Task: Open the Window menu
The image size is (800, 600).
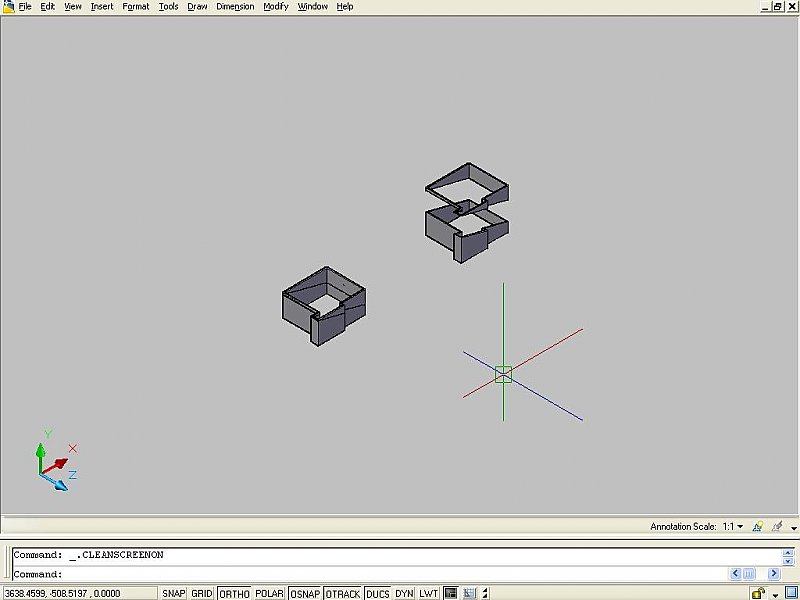Action: pyautogui.click(x=313, y=7)
